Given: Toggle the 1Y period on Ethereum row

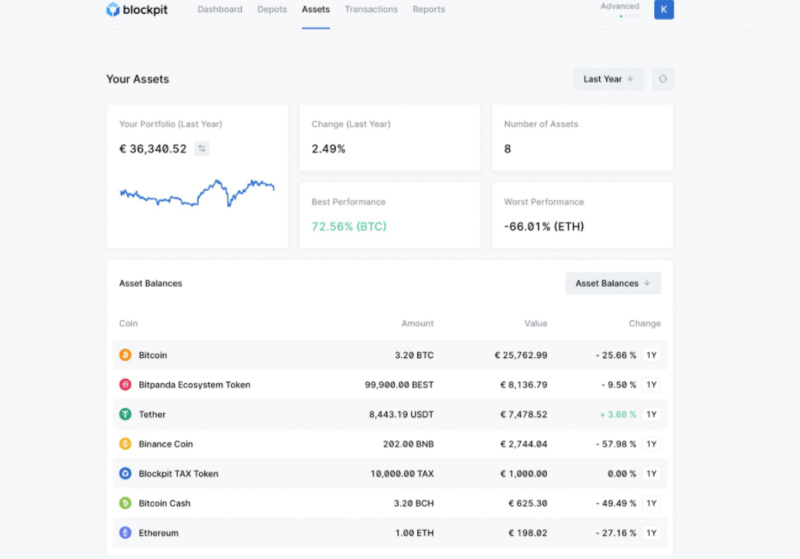Looking at the screenshot, I should (x=651, y=533).
